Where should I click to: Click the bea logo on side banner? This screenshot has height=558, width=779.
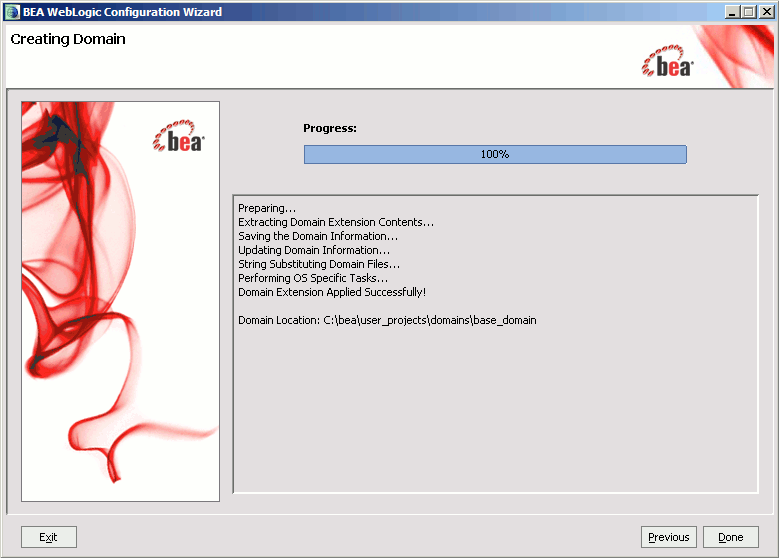pos(178,136)
